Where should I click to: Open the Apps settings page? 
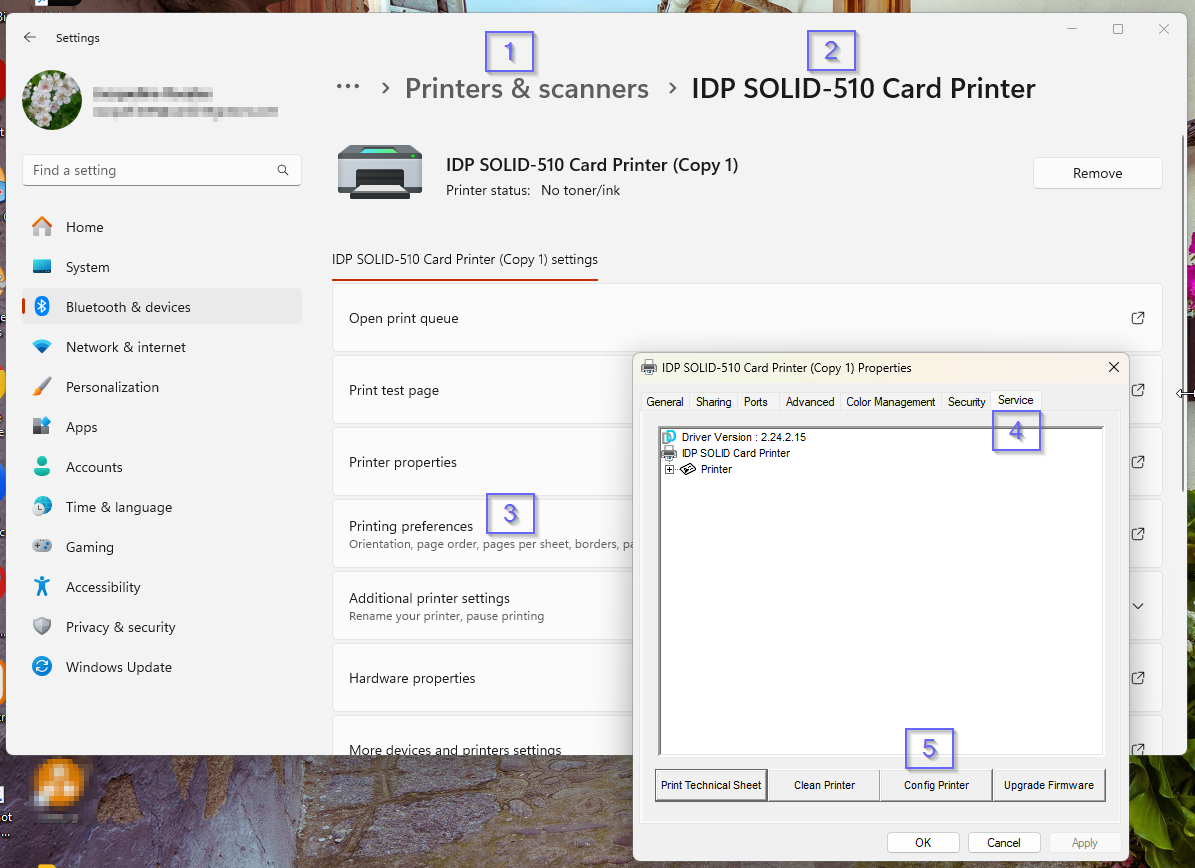[x=162, y=427]
